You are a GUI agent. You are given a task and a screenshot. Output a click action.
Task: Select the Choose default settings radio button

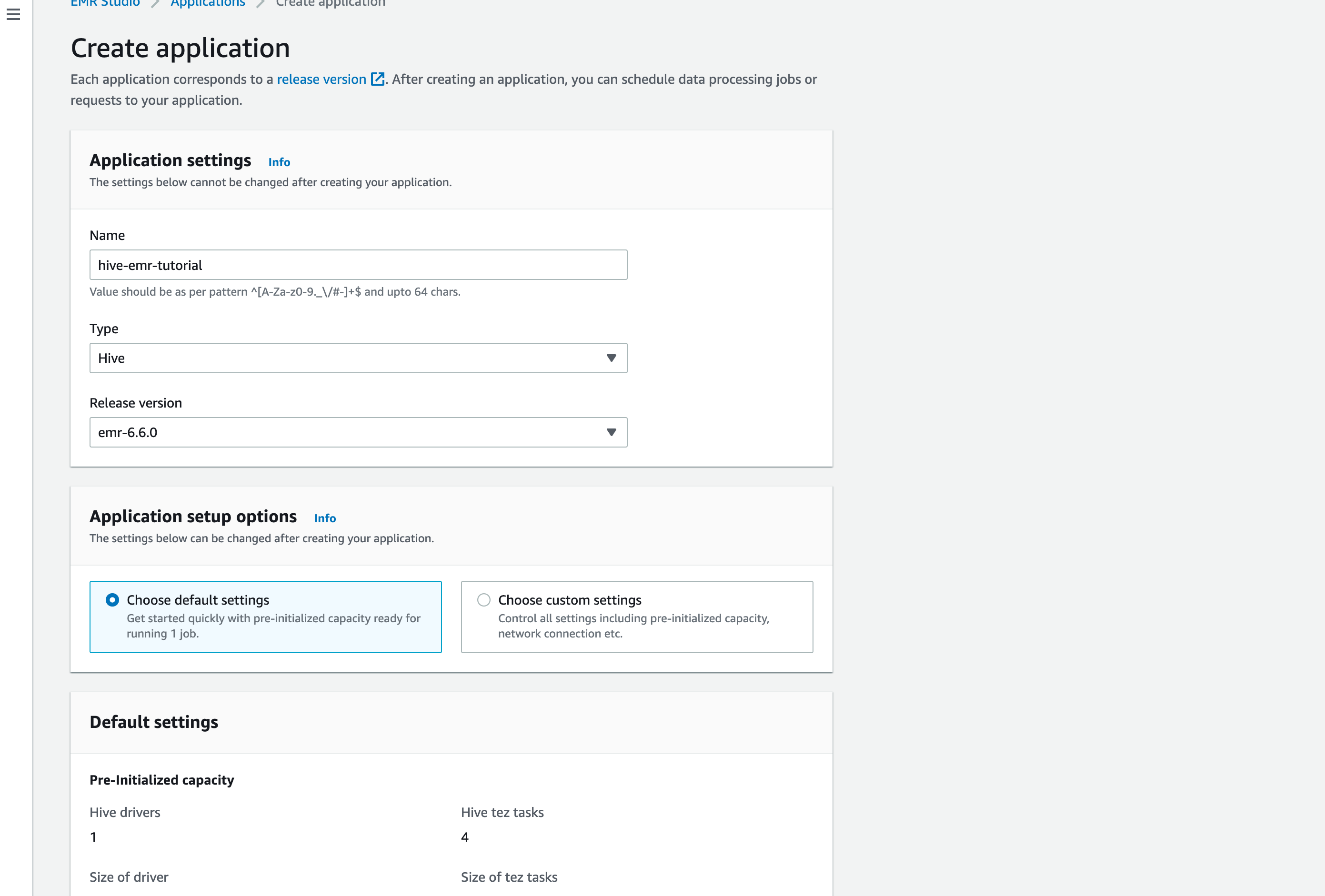[112, 599]
